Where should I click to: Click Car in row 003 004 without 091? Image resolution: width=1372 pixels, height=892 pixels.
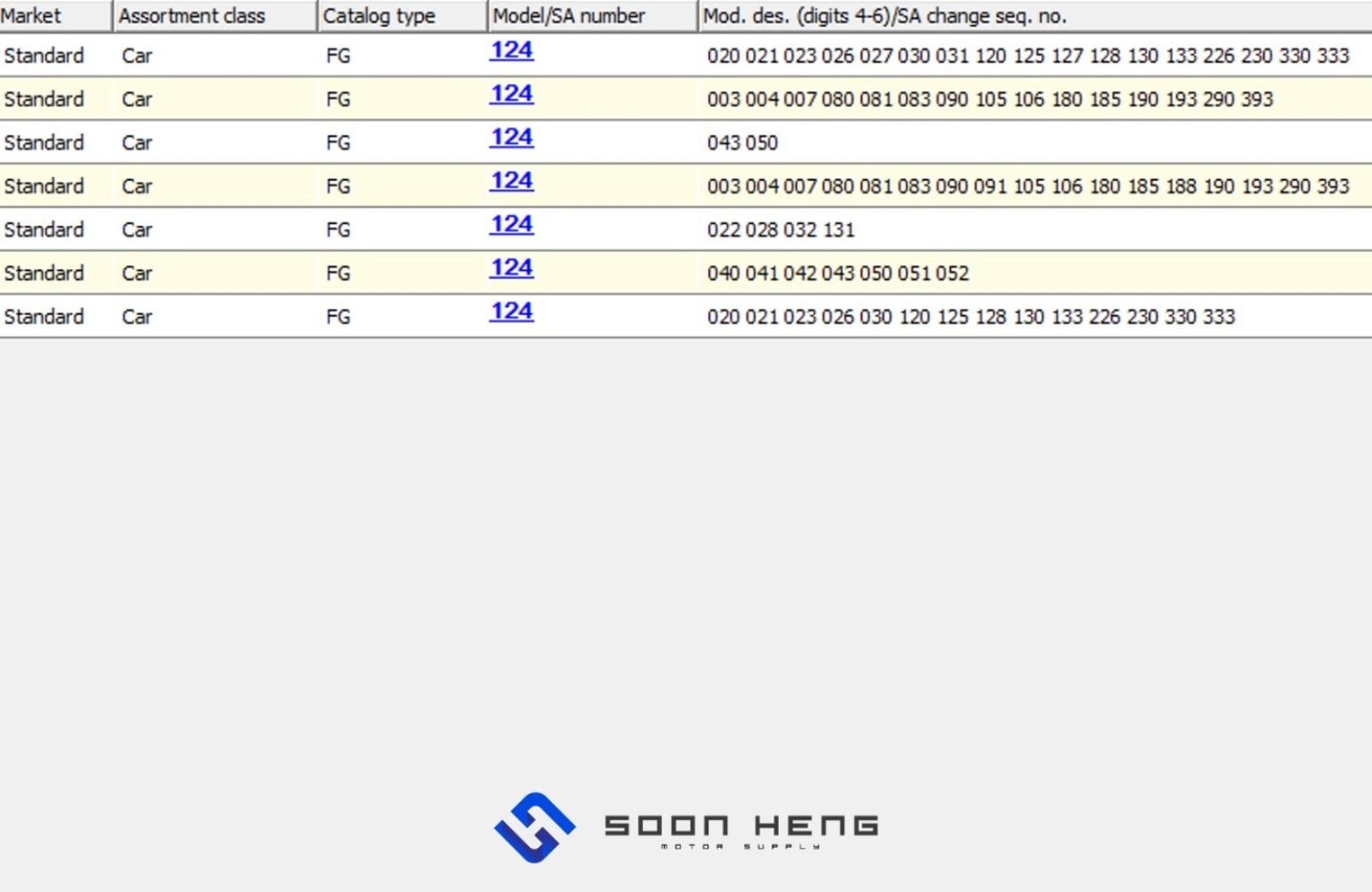click(x=137, y=99)
